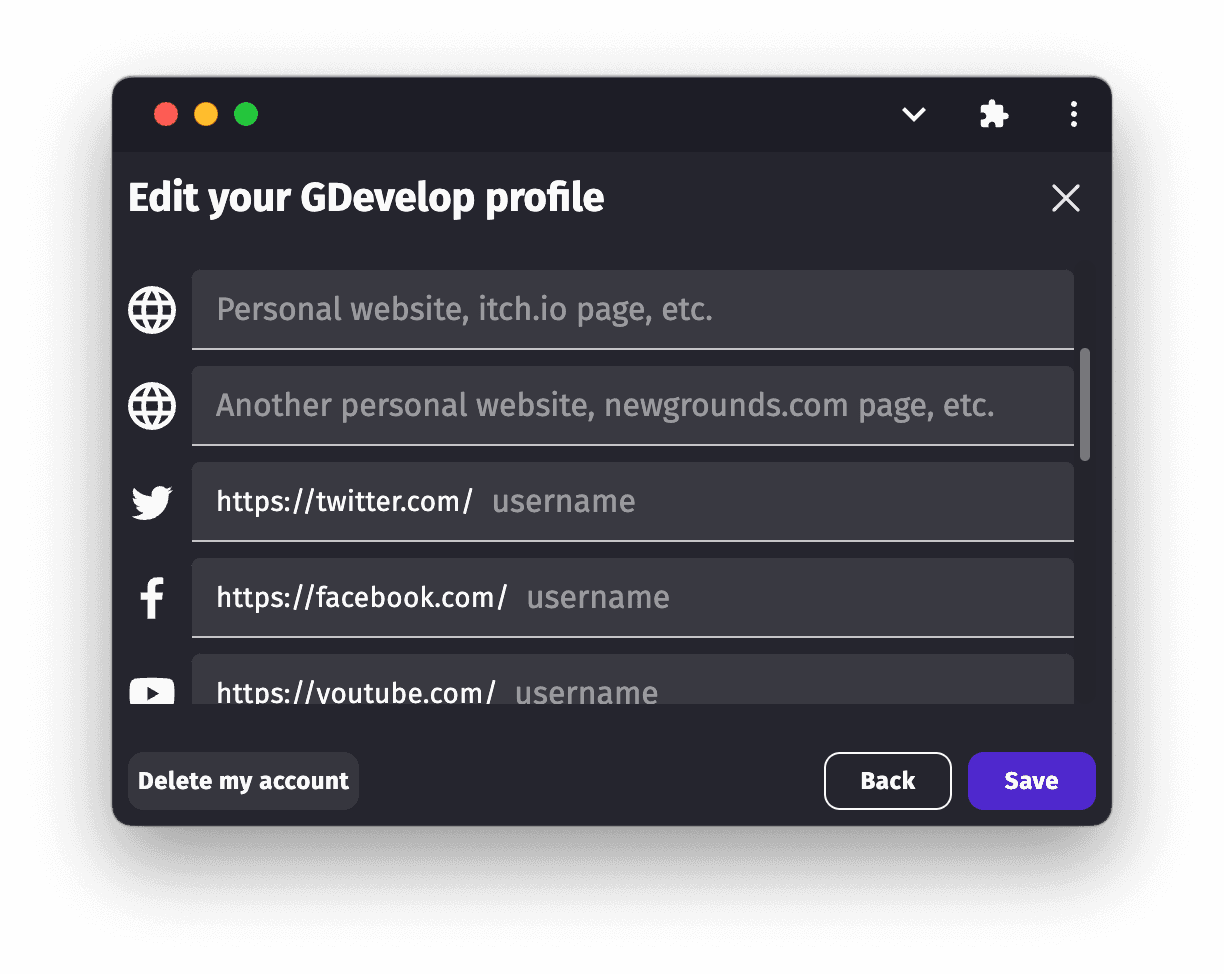1224x974 pixels.
Task: Click Delete my account
Action: coord(242,780)
